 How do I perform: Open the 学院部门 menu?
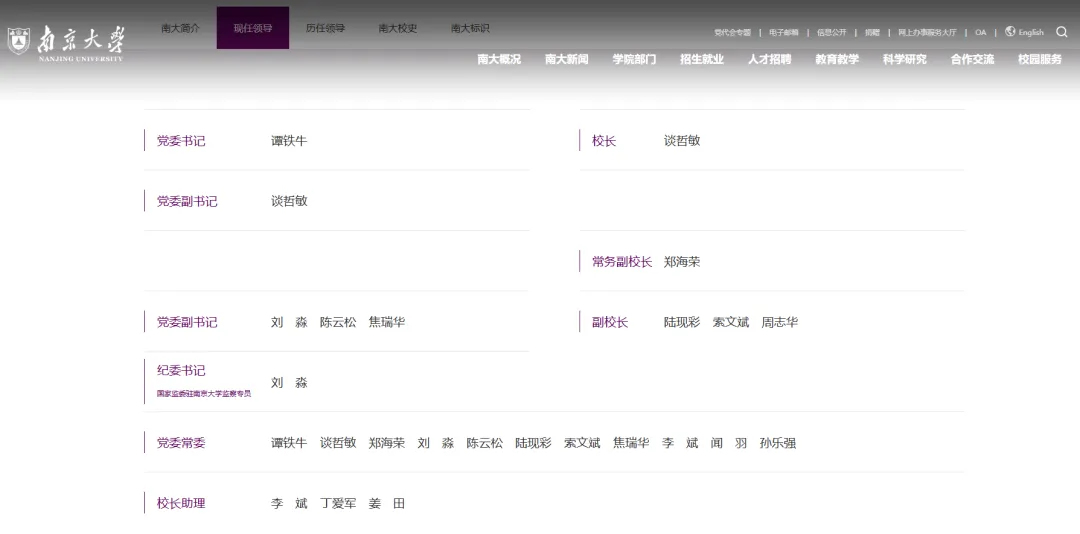pos(634,59)
